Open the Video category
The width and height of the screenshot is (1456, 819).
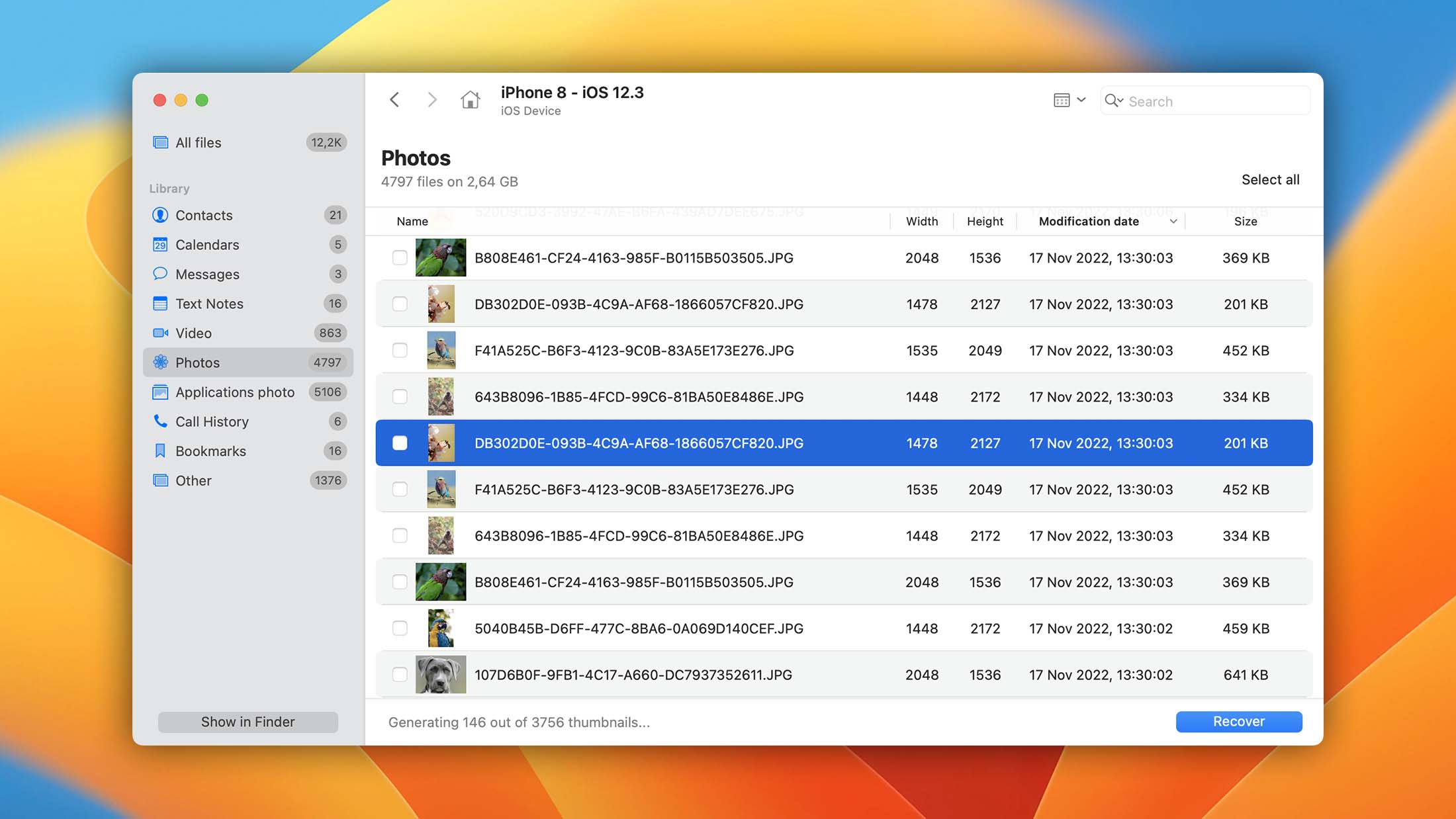click(x=248, y=333)
